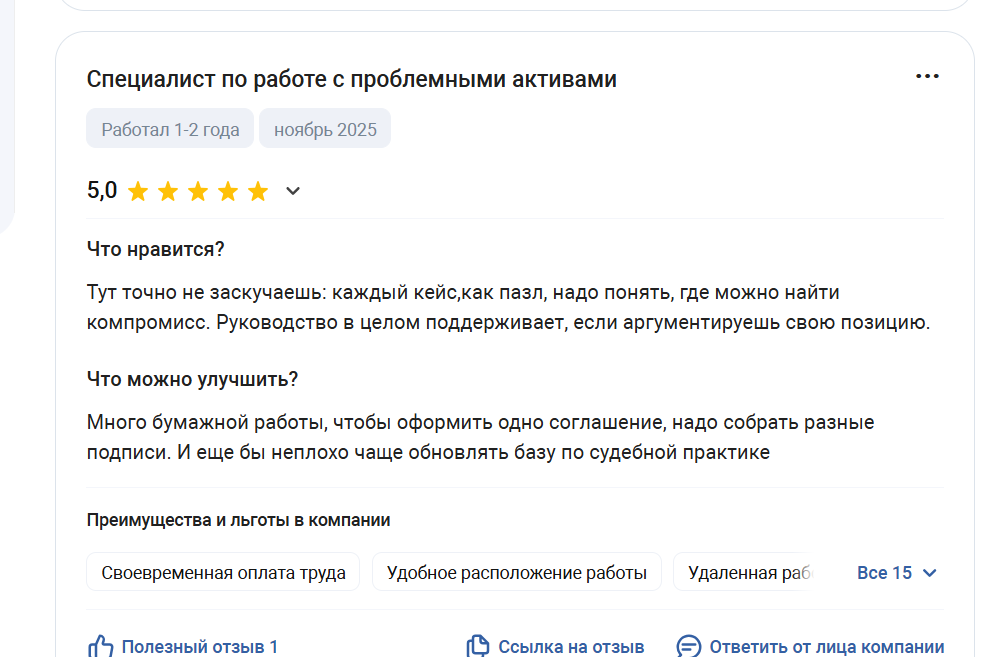
Task: Click the 5,0 rating score
Action: (102, 190)
